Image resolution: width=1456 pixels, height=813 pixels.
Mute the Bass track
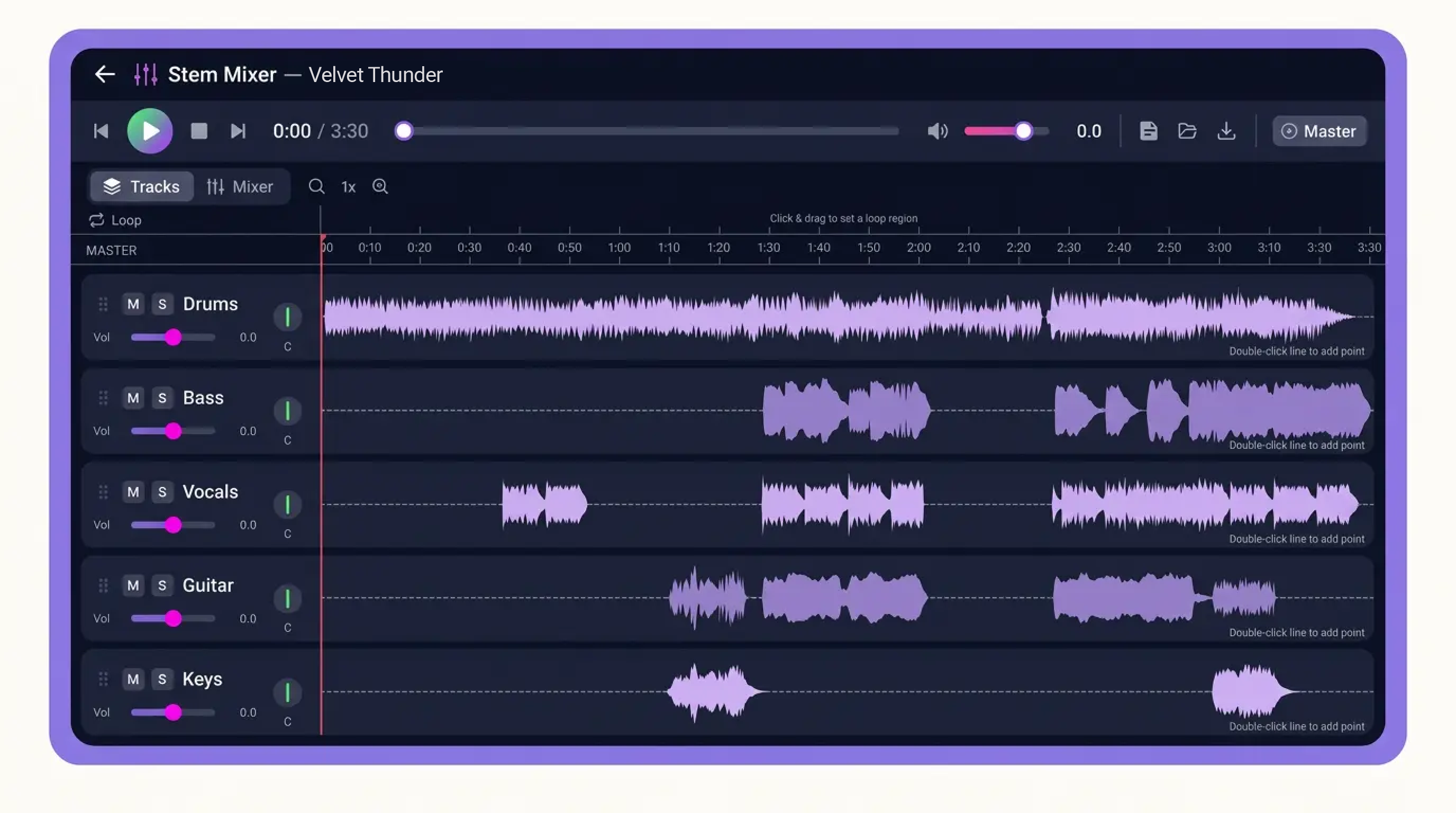133,398
